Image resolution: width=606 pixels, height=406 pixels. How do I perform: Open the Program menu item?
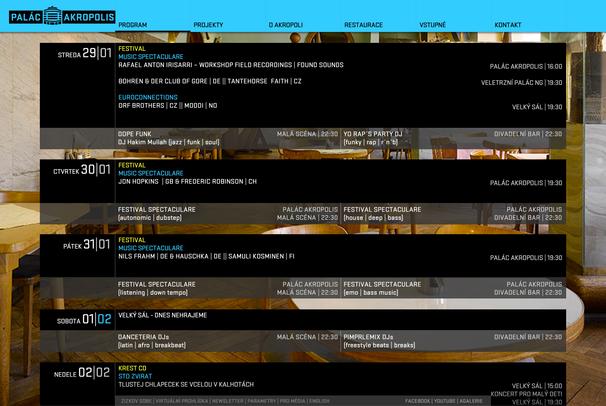(132, 24)
